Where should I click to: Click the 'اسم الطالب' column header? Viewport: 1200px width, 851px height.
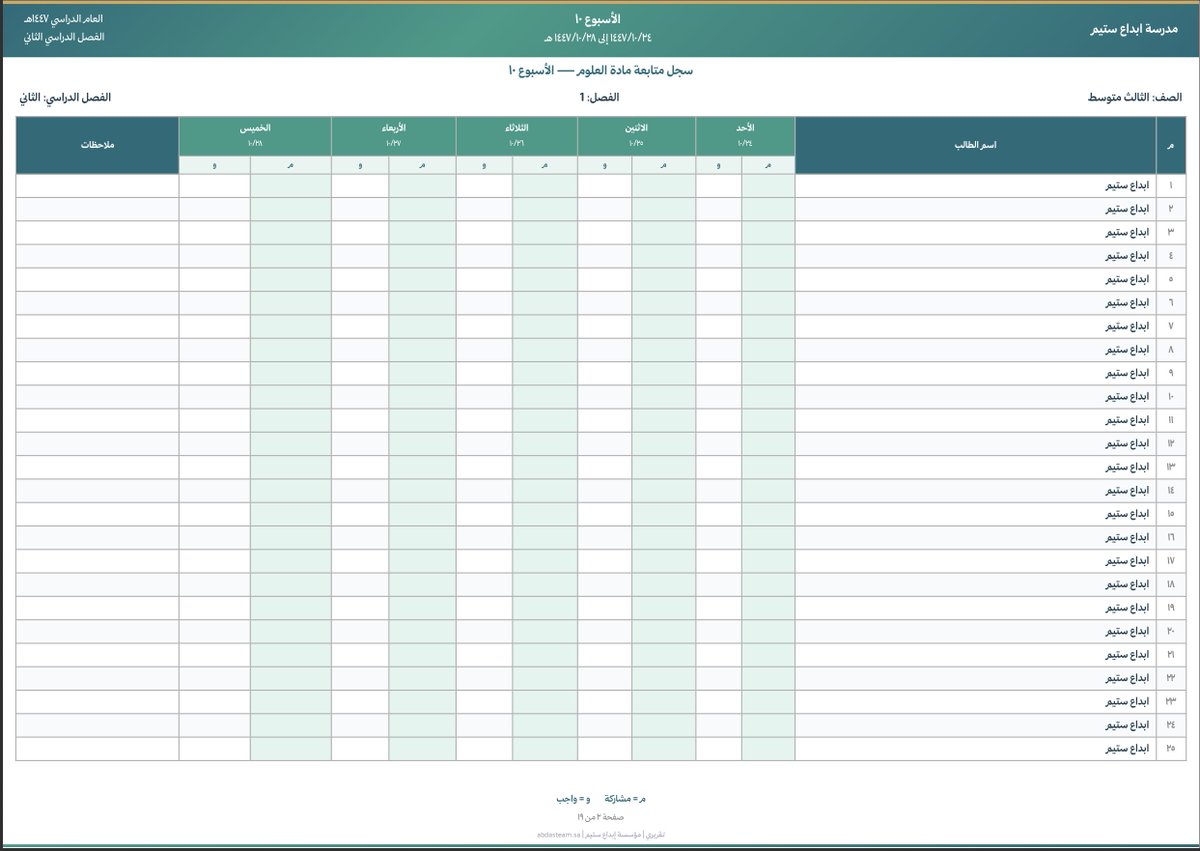tap(975, 145)
